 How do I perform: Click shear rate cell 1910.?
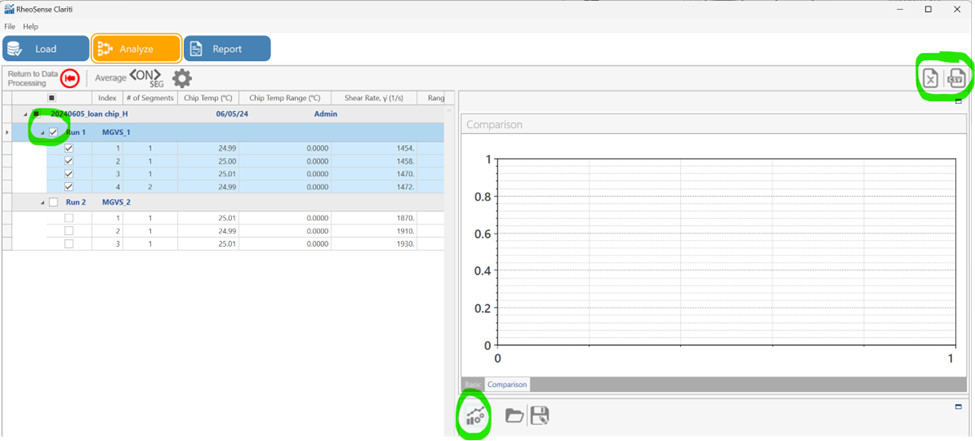point(374,231)
